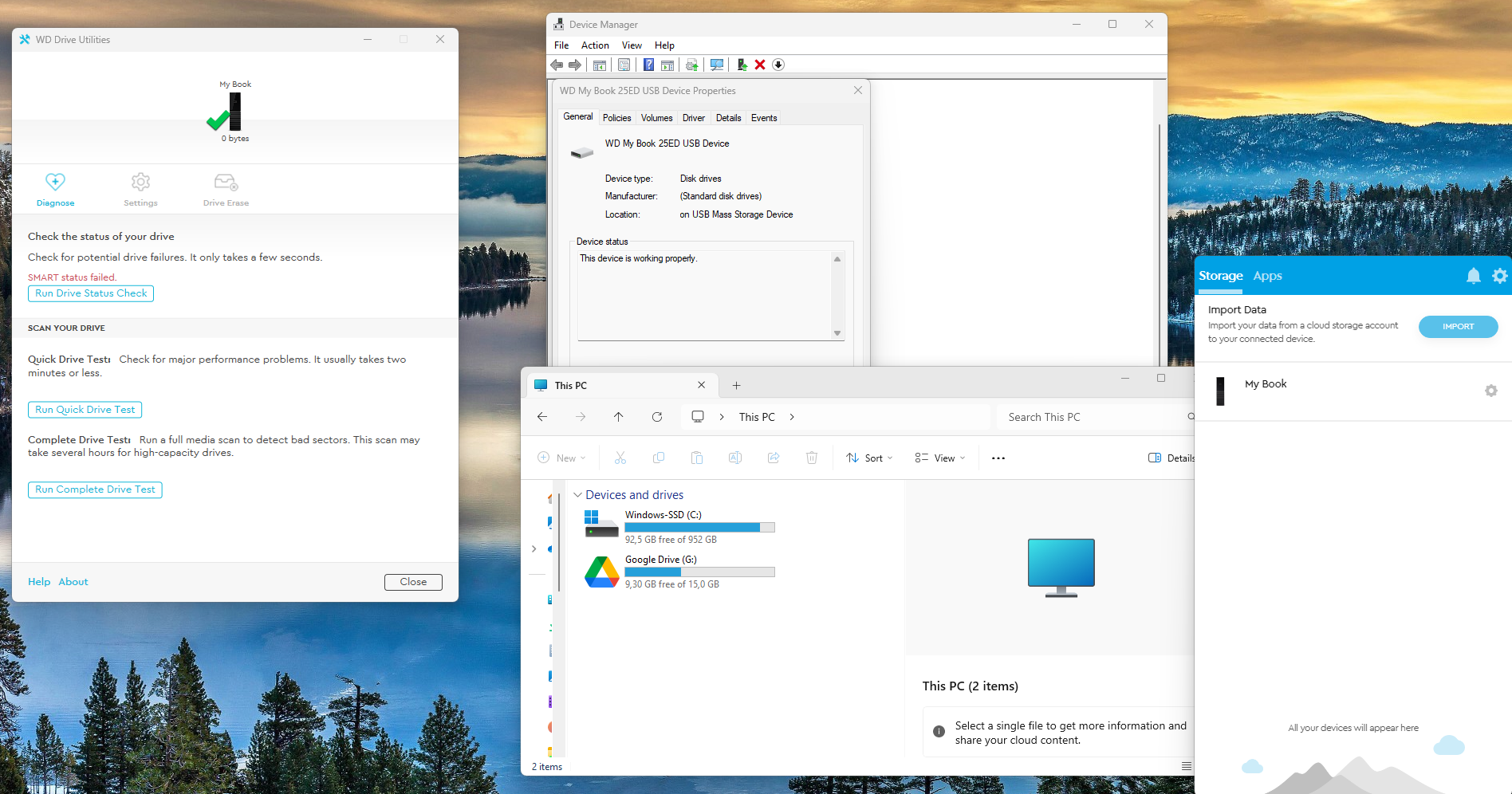The height and width of the screenshot is (794, 1512).
Task: Open the Settings section in WD Drive Utilities
Action: tap(140, 190)
